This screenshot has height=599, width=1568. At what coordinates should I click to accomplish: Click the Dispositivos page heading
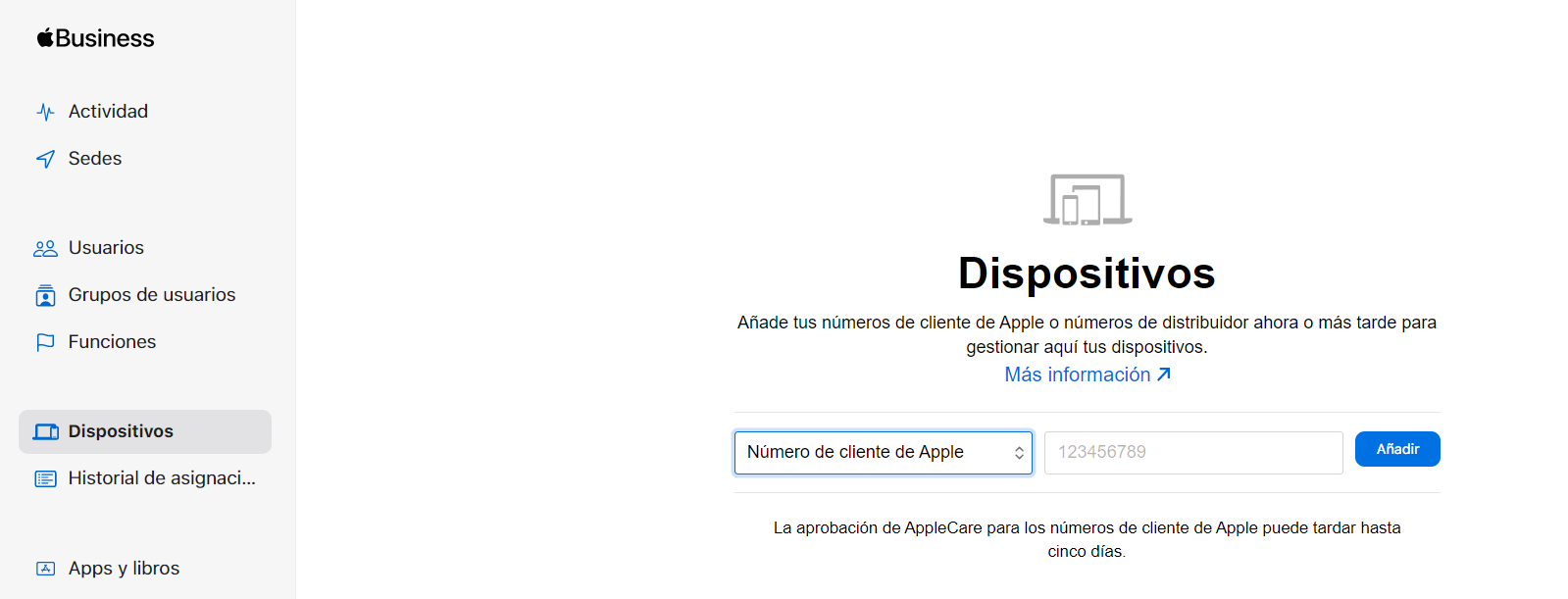(x=1087, y=273)
